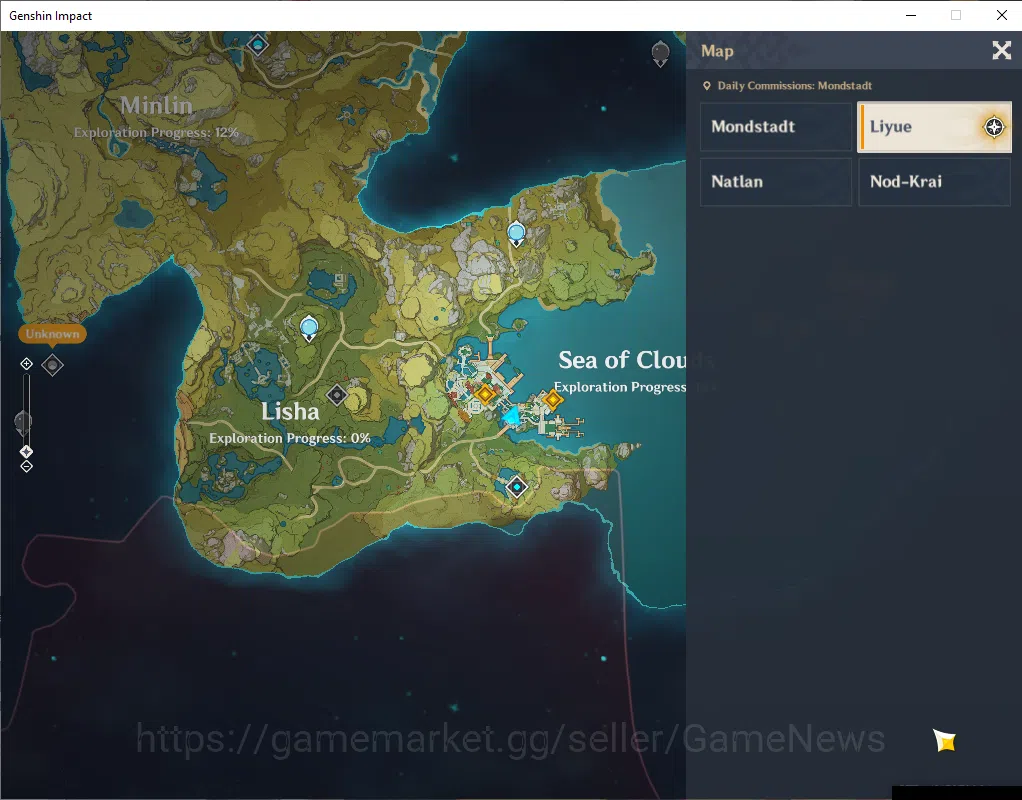Click the Lisha region label
This screenshot has width=1022, height=800.
coord(290,411)
